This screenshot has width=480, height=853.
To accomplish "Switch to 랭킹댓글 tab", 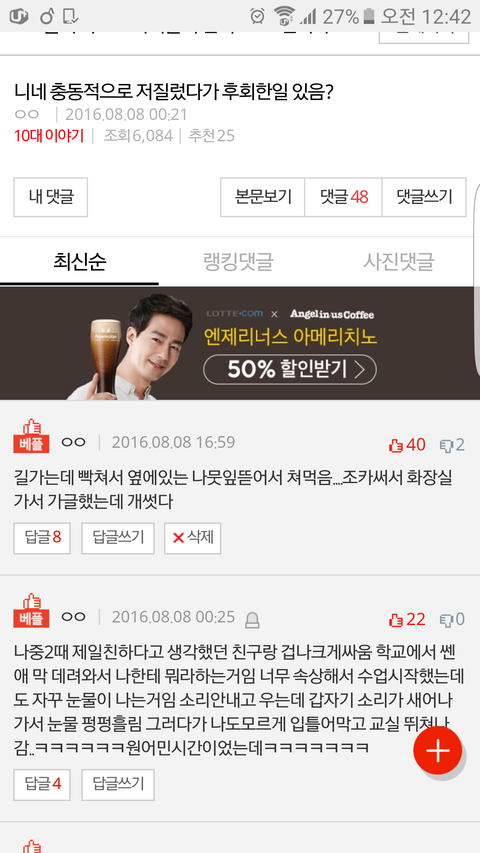I will [x=238, y=262].
